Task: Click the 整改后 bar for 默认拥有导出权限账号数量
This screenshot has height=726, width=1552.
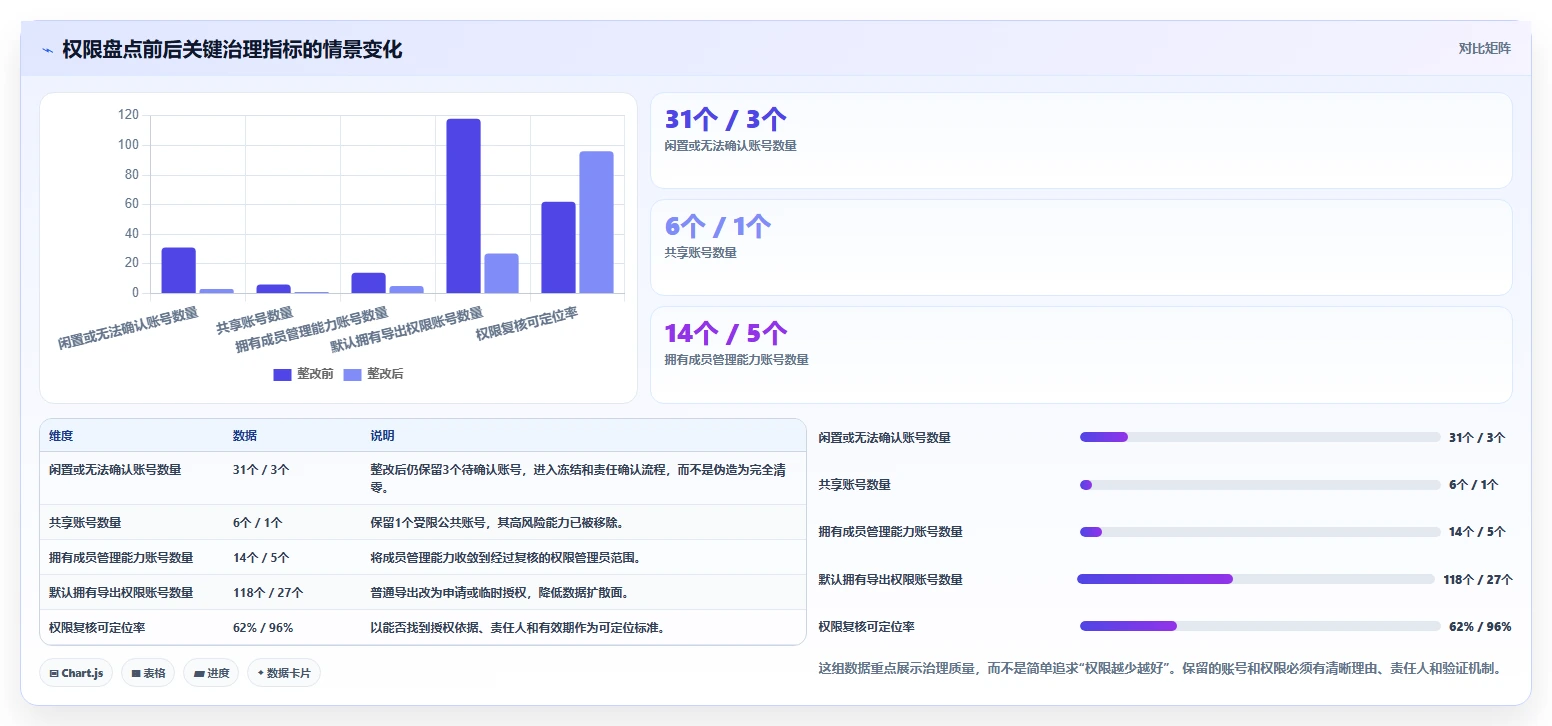Action: tap(501, 274)
